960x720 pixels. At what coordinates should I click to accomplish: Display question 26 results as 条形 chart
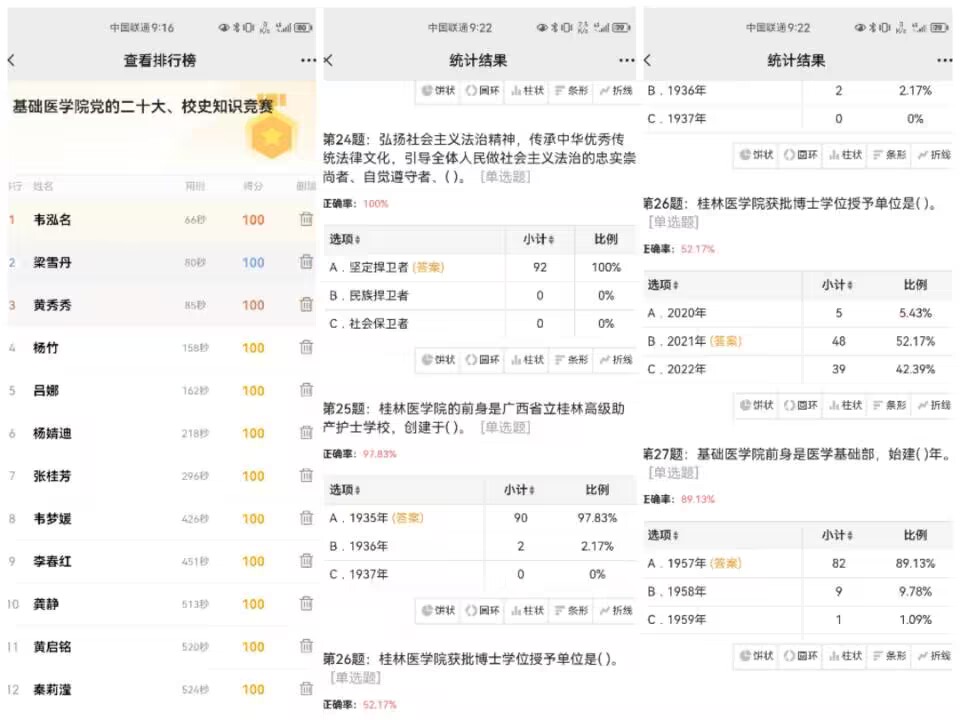(889, 405)
